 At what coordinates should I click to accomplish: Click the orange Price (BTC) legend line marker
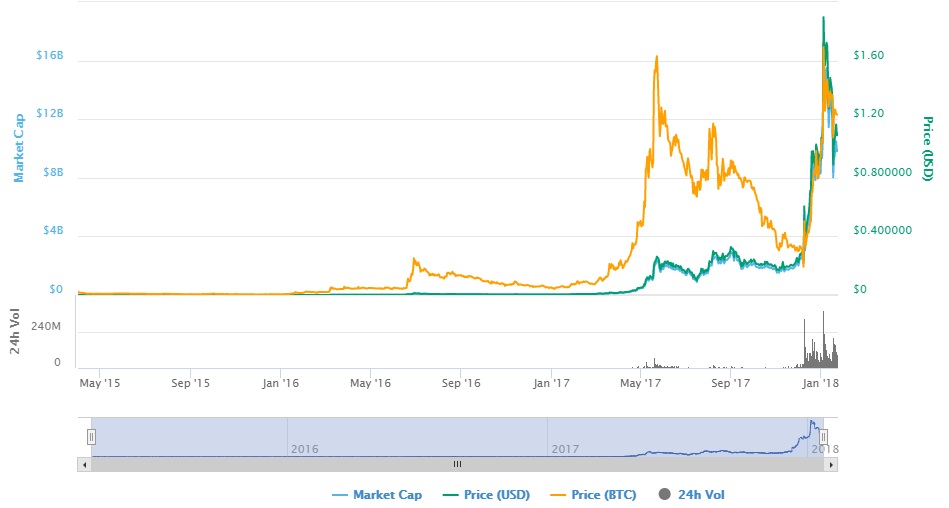click(x=561, y=495)
